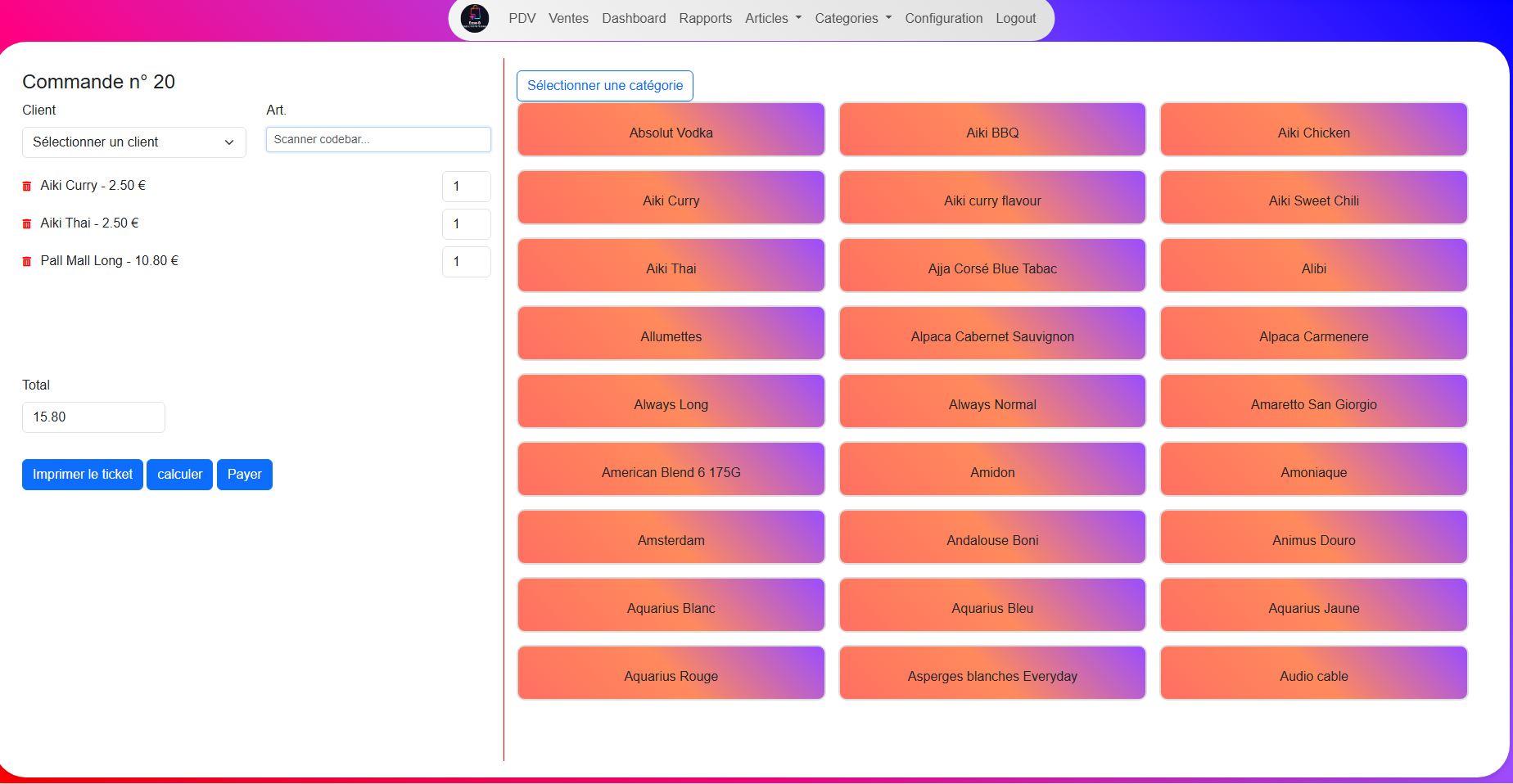This screenshot has width=1513, height=784.
Task: Select Aquarius Rouge tile
Action: 671,673
